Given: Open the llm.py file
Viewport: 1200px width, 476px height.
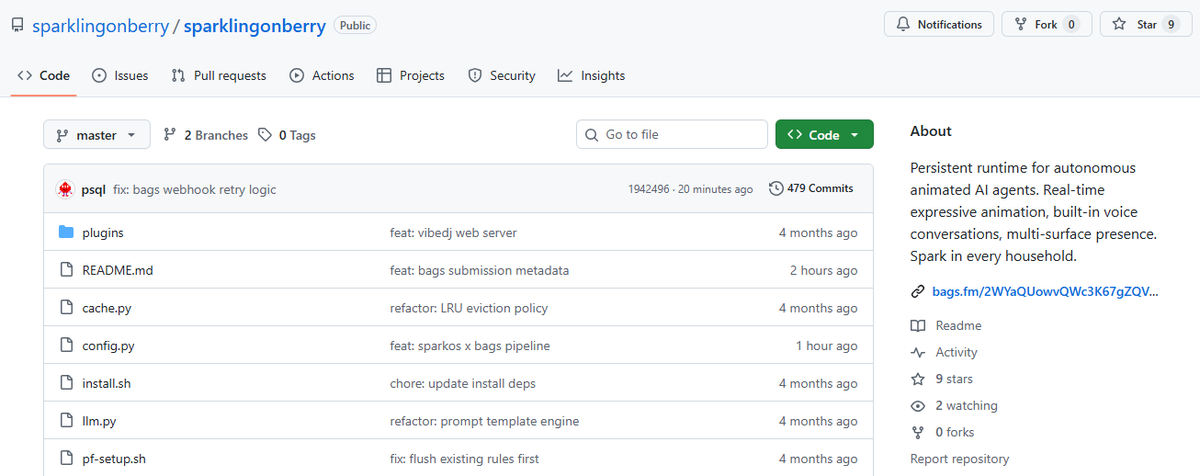Looking at the screenshot, I should click(99, 421).
